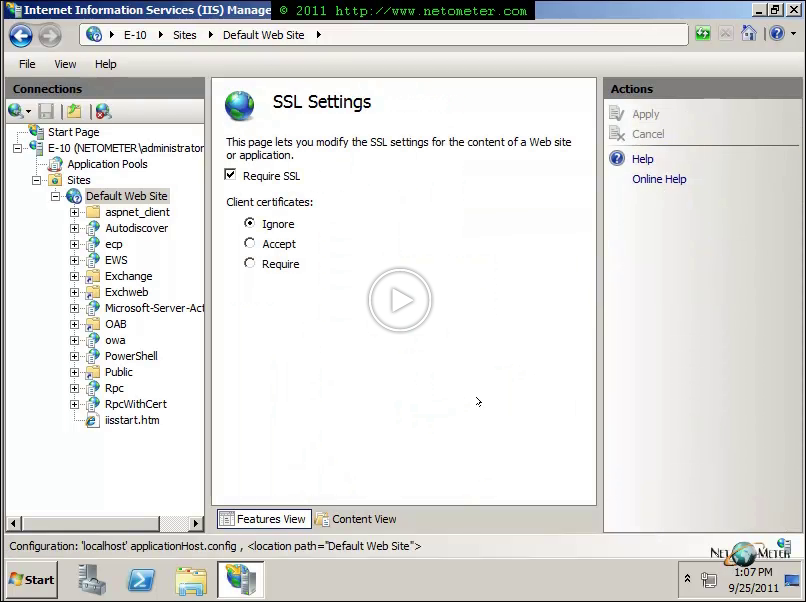The image size is (806, 602).
Task: Select the Require client certificates option
Action: click(x=250, y=264)
